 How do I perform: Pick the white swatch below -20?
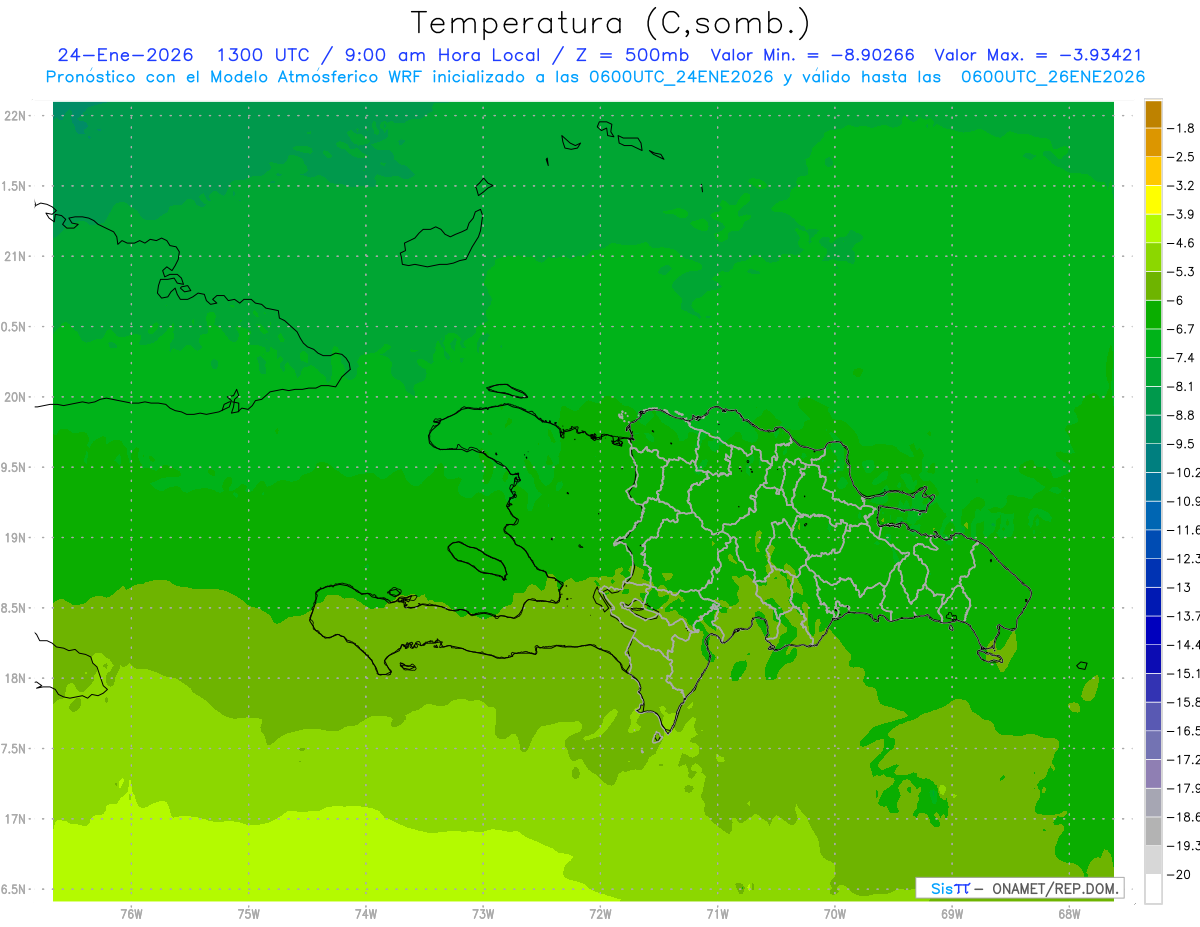coord(1153,888)
